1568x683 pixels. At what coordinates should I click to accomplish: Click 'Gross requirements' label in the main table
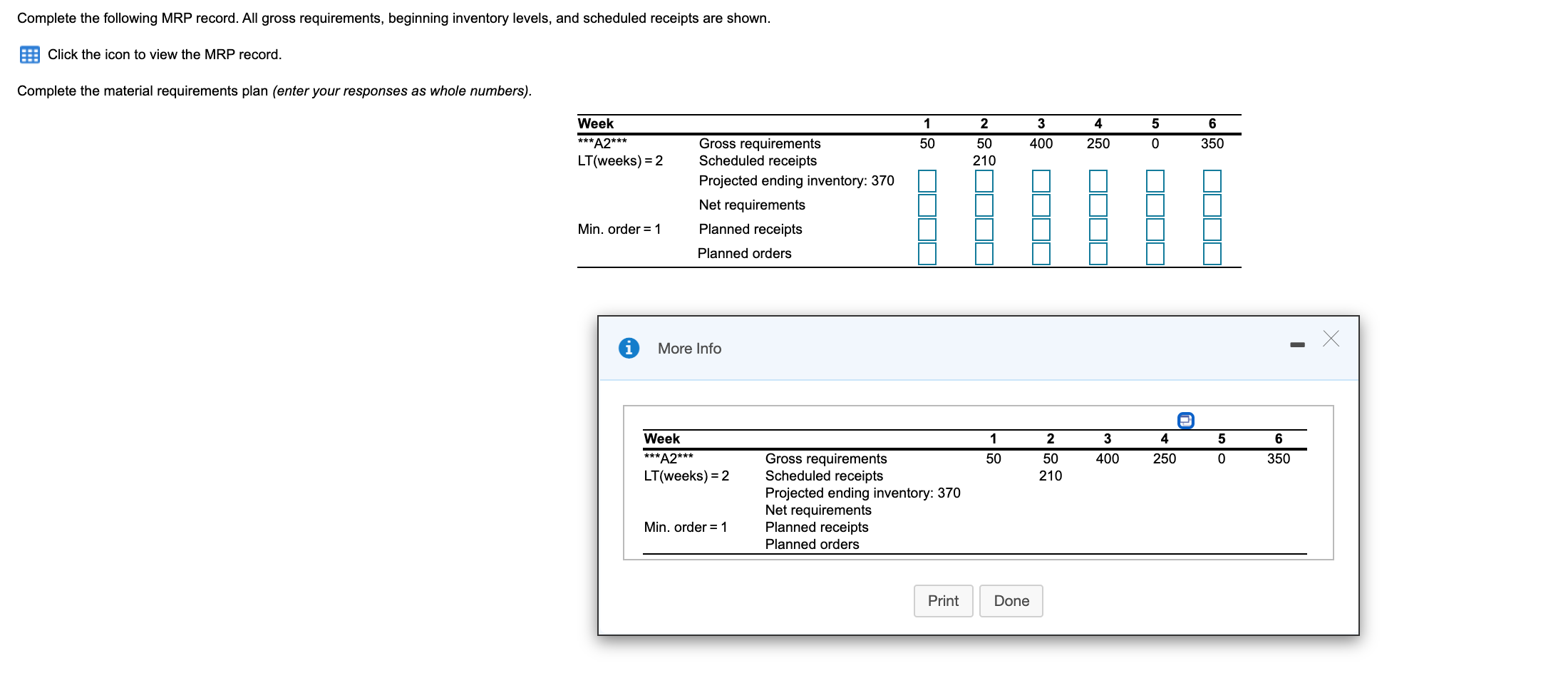760,143
